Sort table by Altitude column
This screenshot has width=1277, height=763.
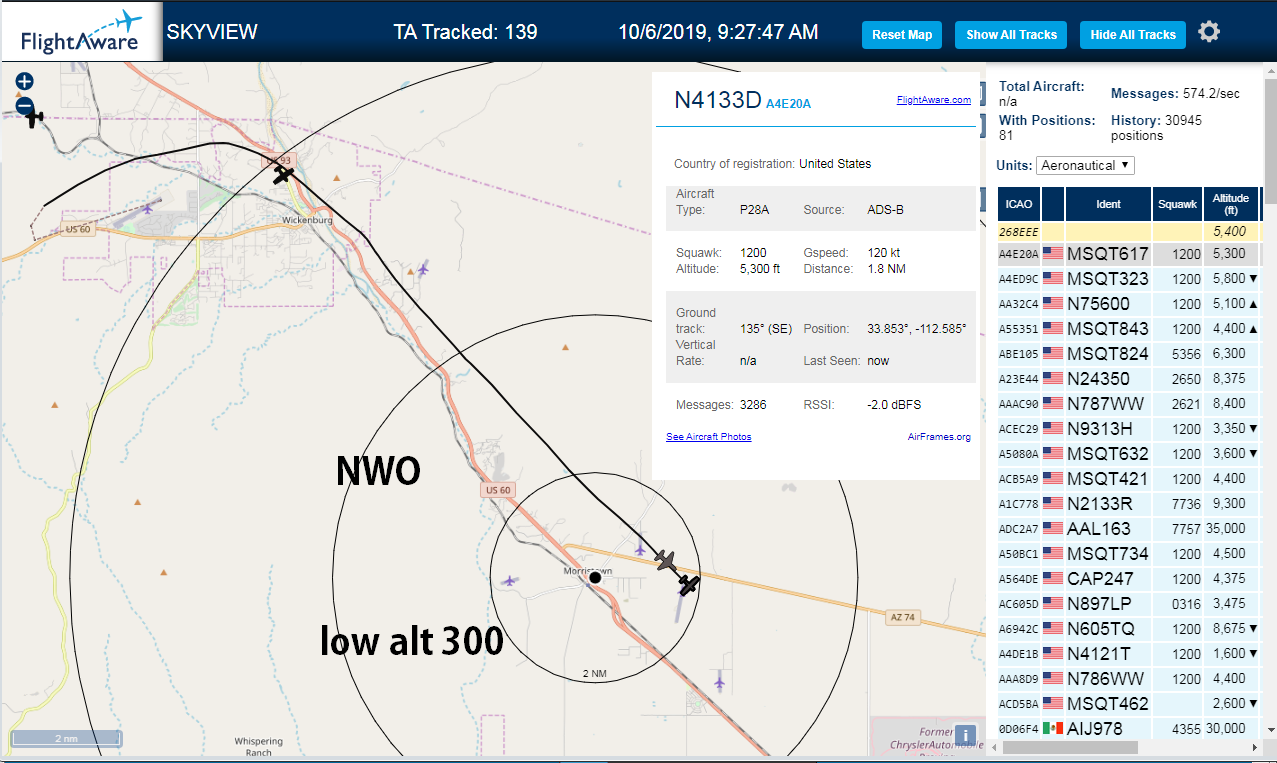click(x=1231, y=204)
